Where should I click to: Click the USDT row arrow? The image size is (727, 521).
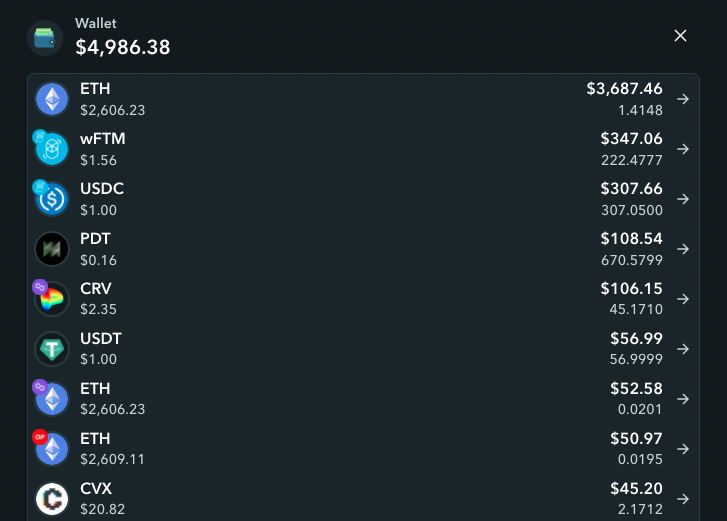point(682,349)
